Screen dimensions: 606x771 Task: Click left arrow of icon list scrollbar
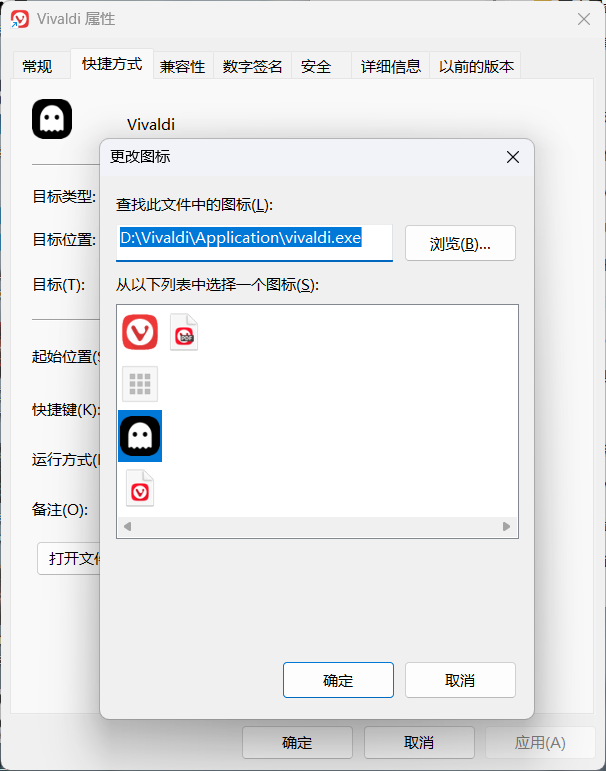point(127,527)
